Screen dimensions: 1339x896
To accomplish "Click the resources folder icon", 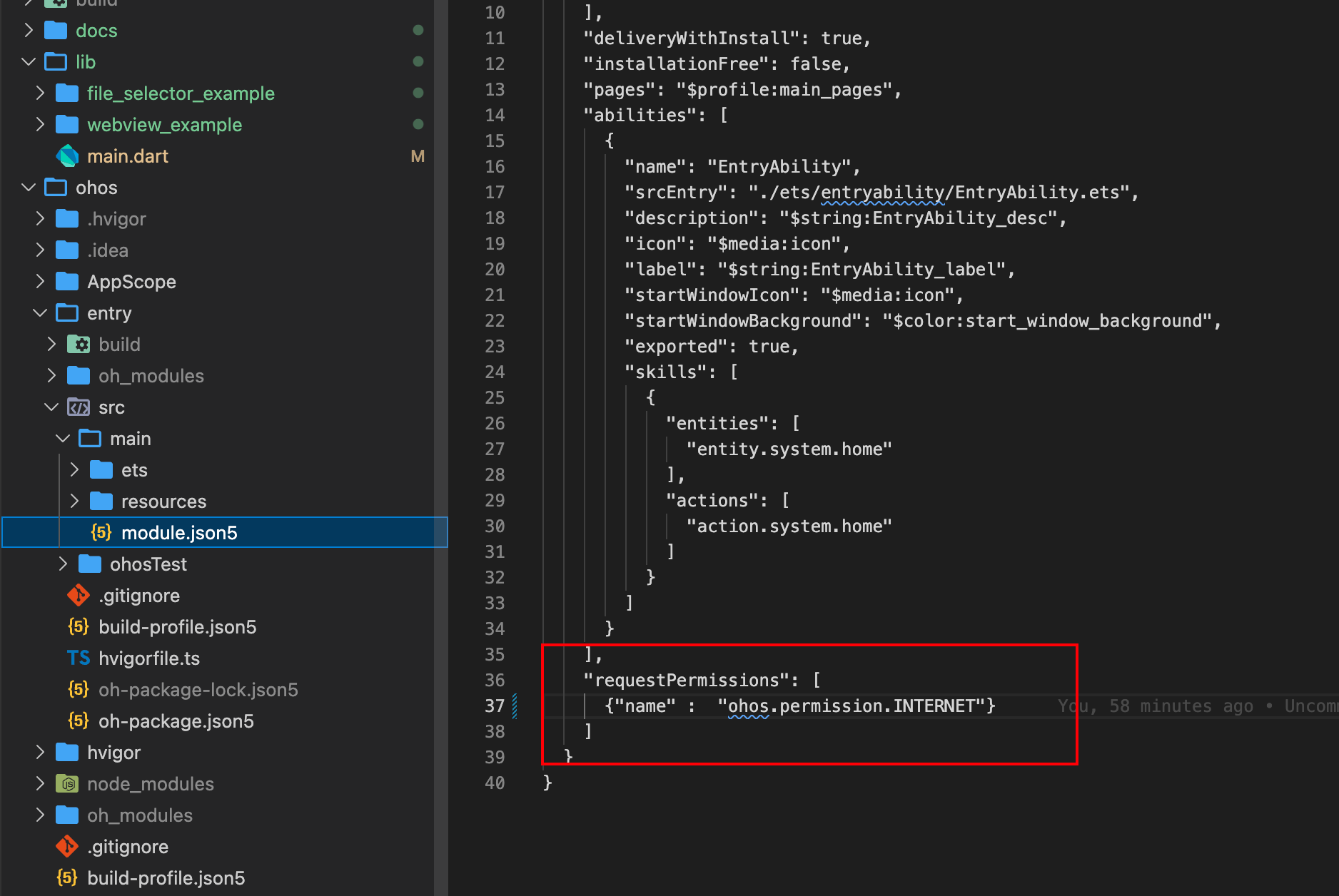I will [x=101, y=502].
